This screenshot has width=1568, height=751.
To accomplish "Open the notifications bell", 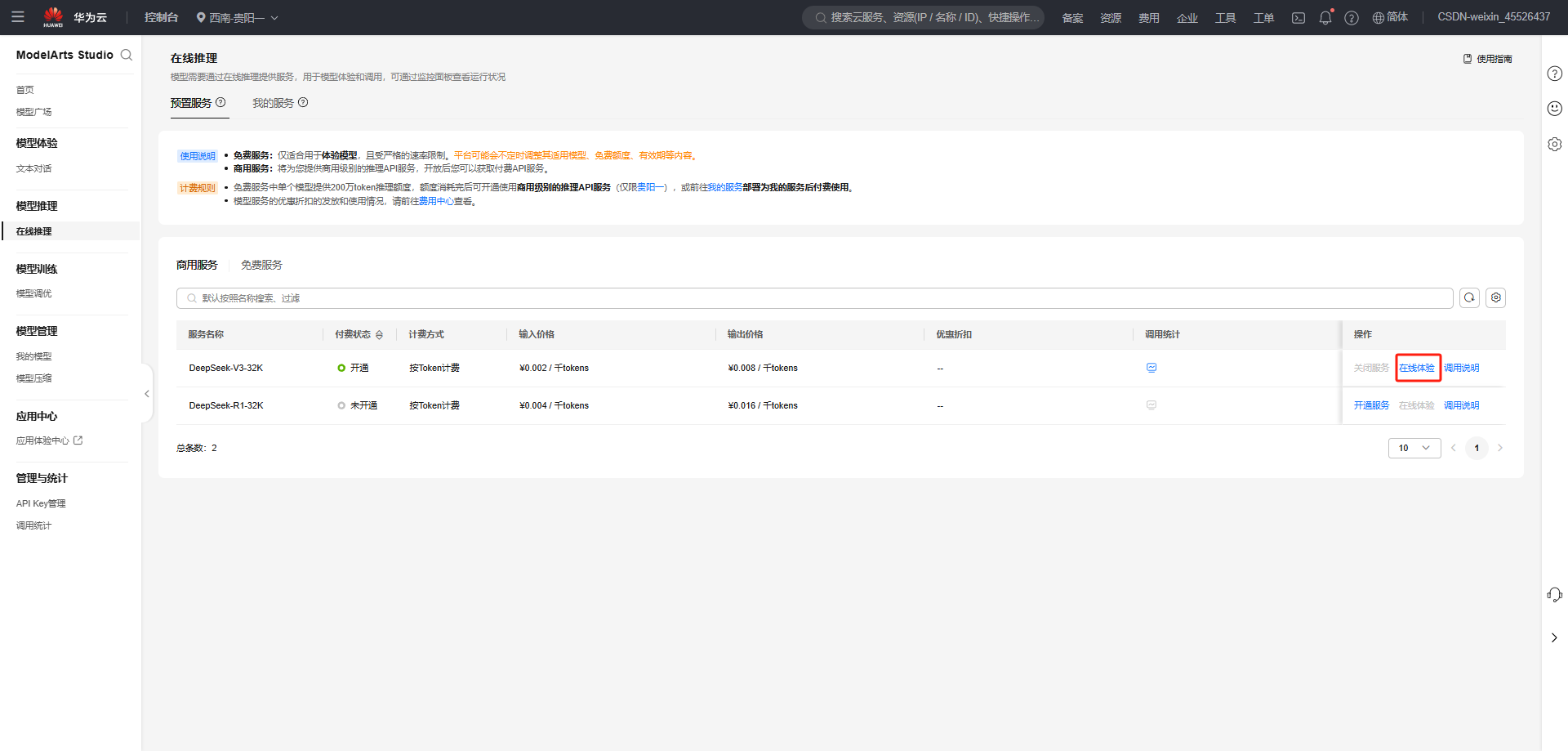I will tap(1325, 17).
